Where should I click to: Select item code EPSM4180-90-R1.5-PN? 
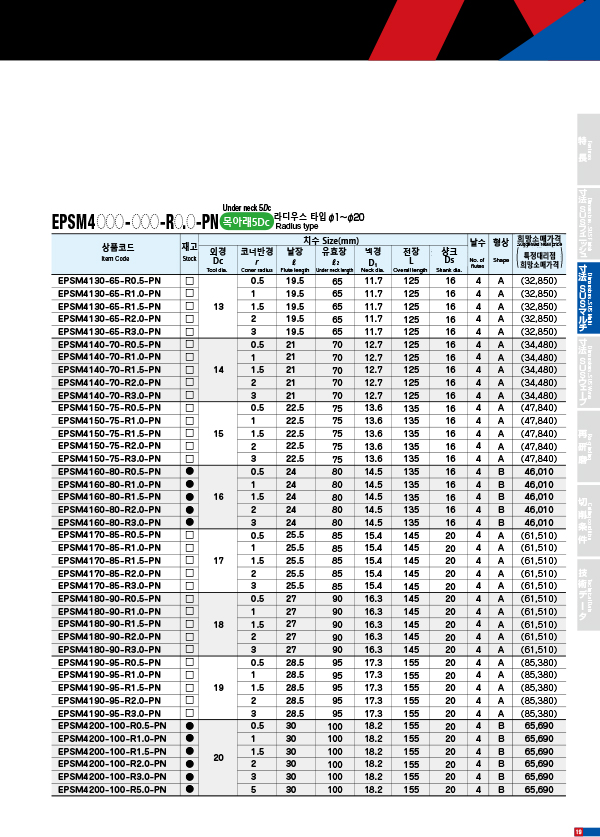pyautogui.click(x=109, y=624)
